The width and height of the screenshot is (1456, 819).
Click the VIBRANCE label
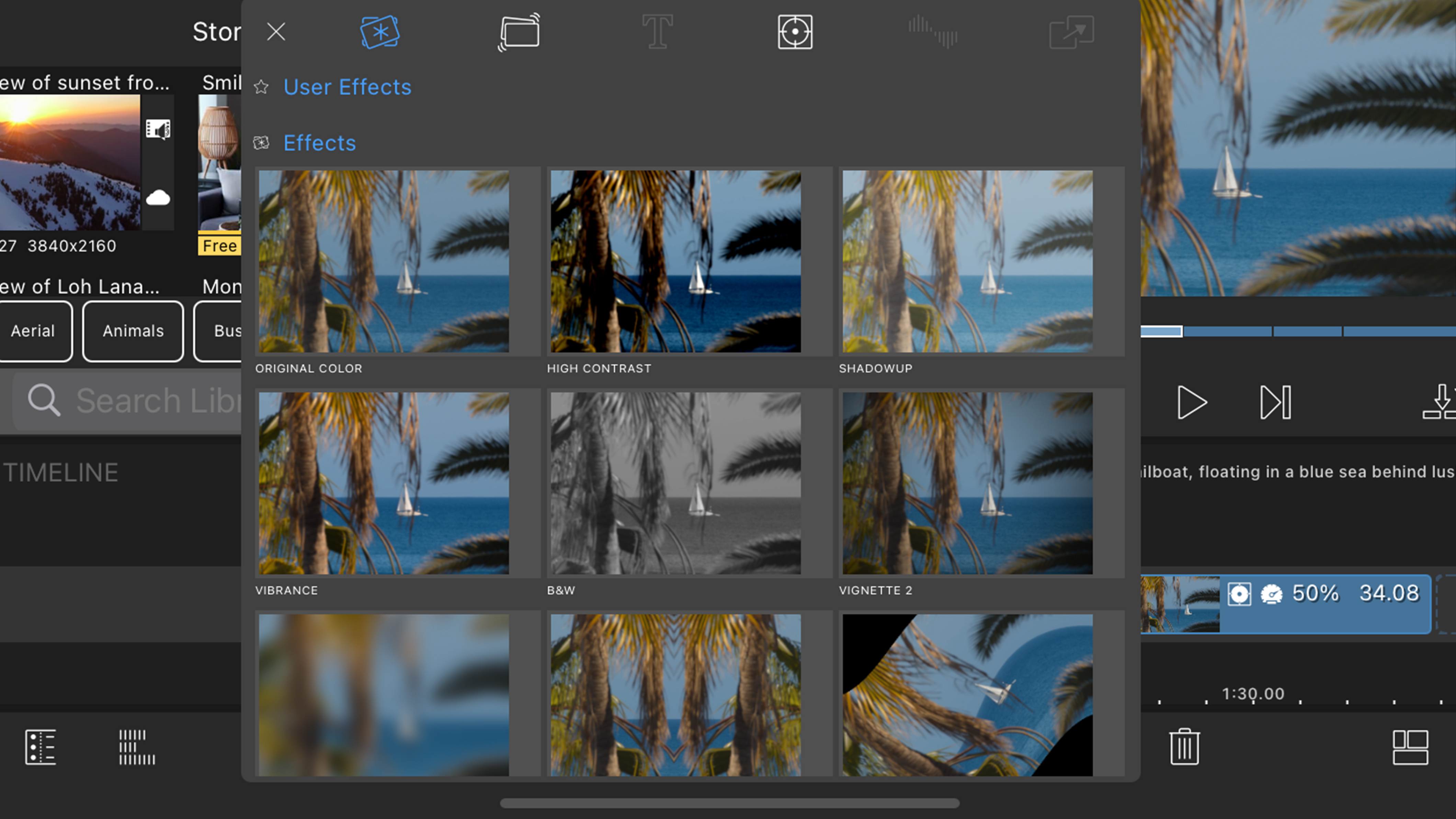click(287, 591)
